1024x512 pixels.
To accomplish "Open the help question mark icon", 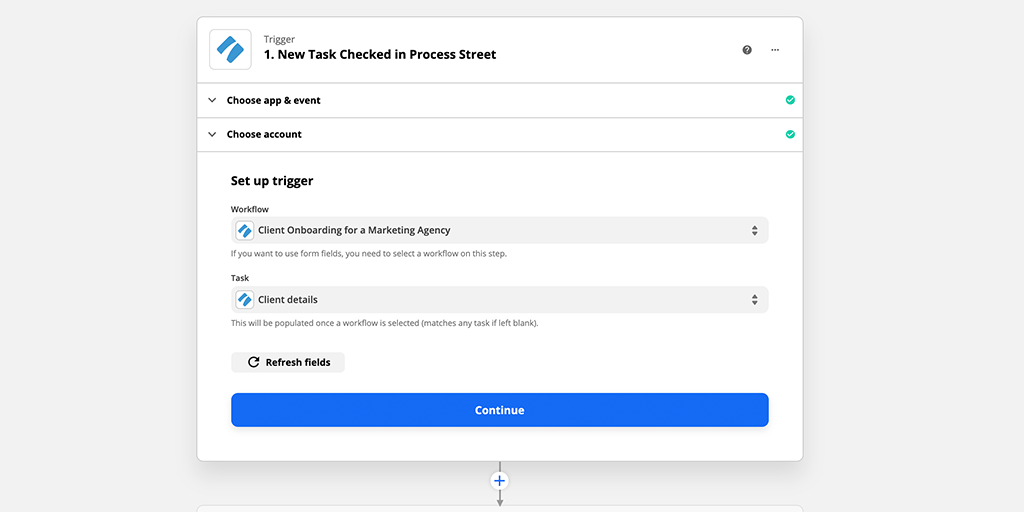I will pyautogui.click(x=747, y=50).
